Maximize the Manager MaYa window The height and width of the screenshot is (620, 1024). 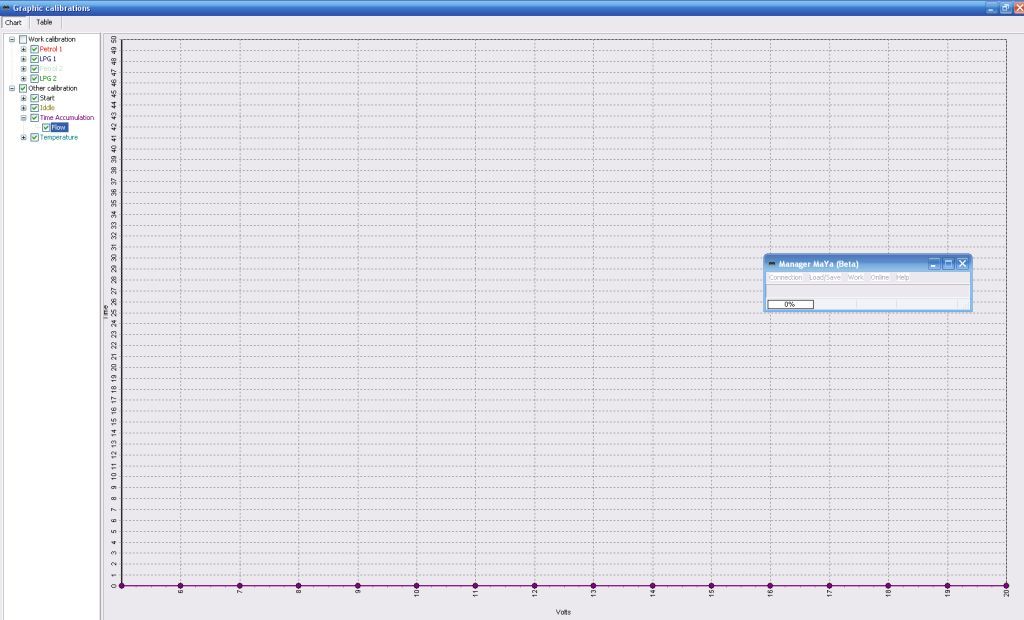948,264
